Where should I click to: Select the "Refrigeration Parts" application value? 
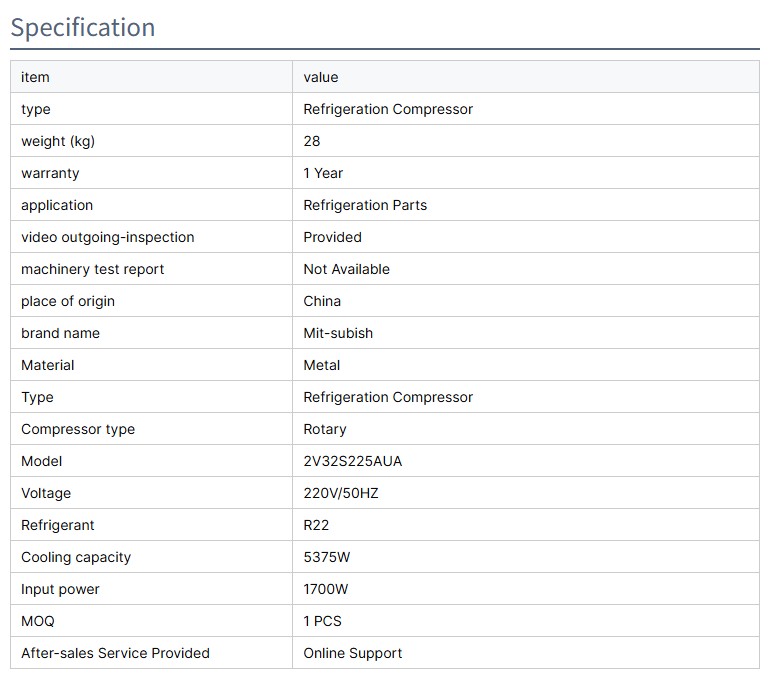(x=365, y=205)
